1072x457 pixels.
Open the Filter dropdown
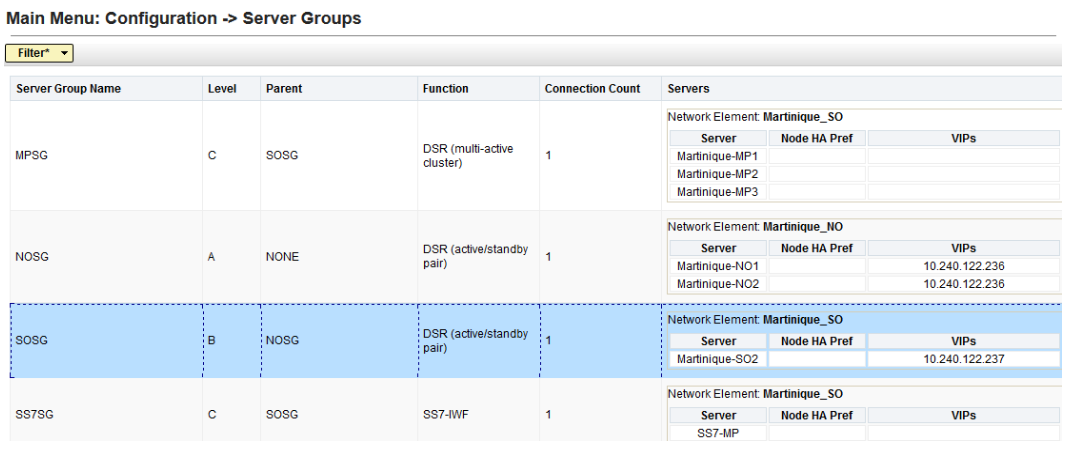pos(39,53)
